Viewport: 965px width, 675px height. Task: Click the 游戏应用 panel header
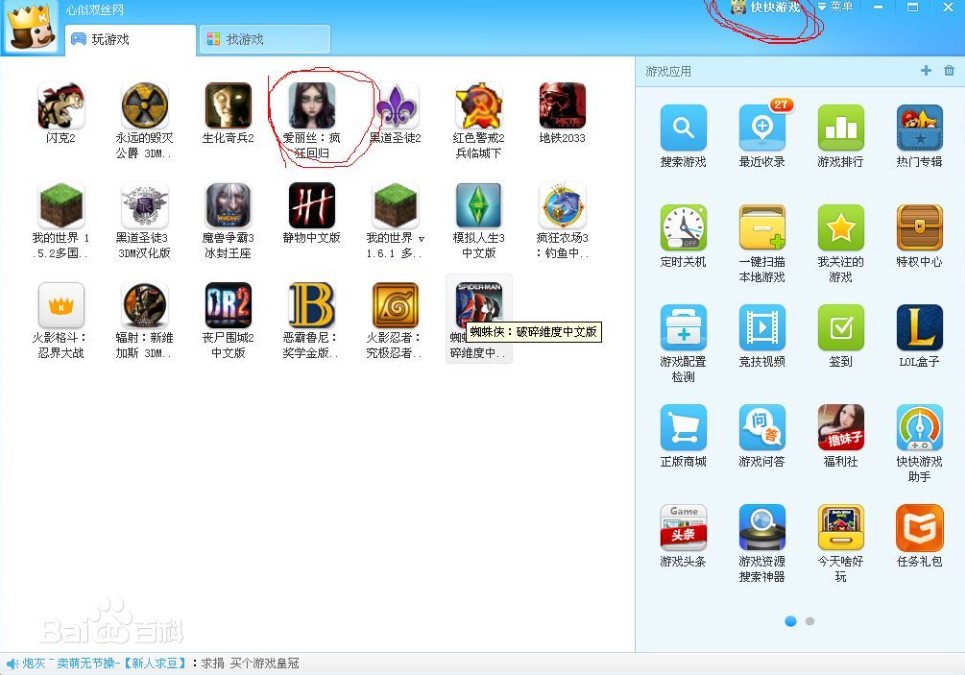[x=668, y=71]
